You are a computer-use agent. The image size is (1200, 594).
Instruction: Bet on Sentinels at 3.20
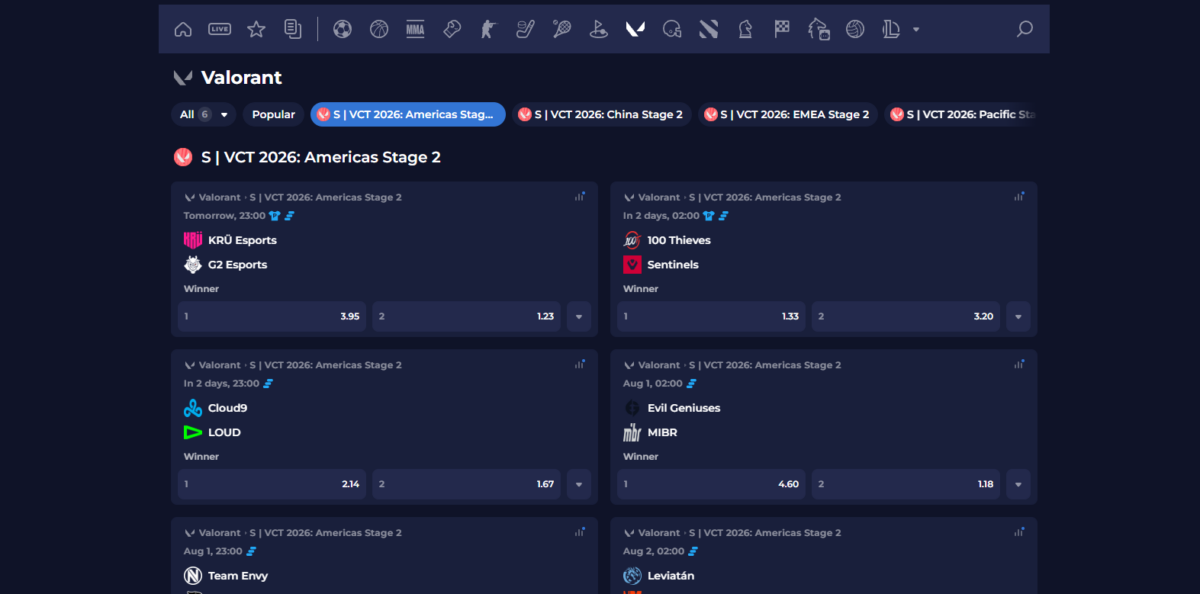coord(905,317)
